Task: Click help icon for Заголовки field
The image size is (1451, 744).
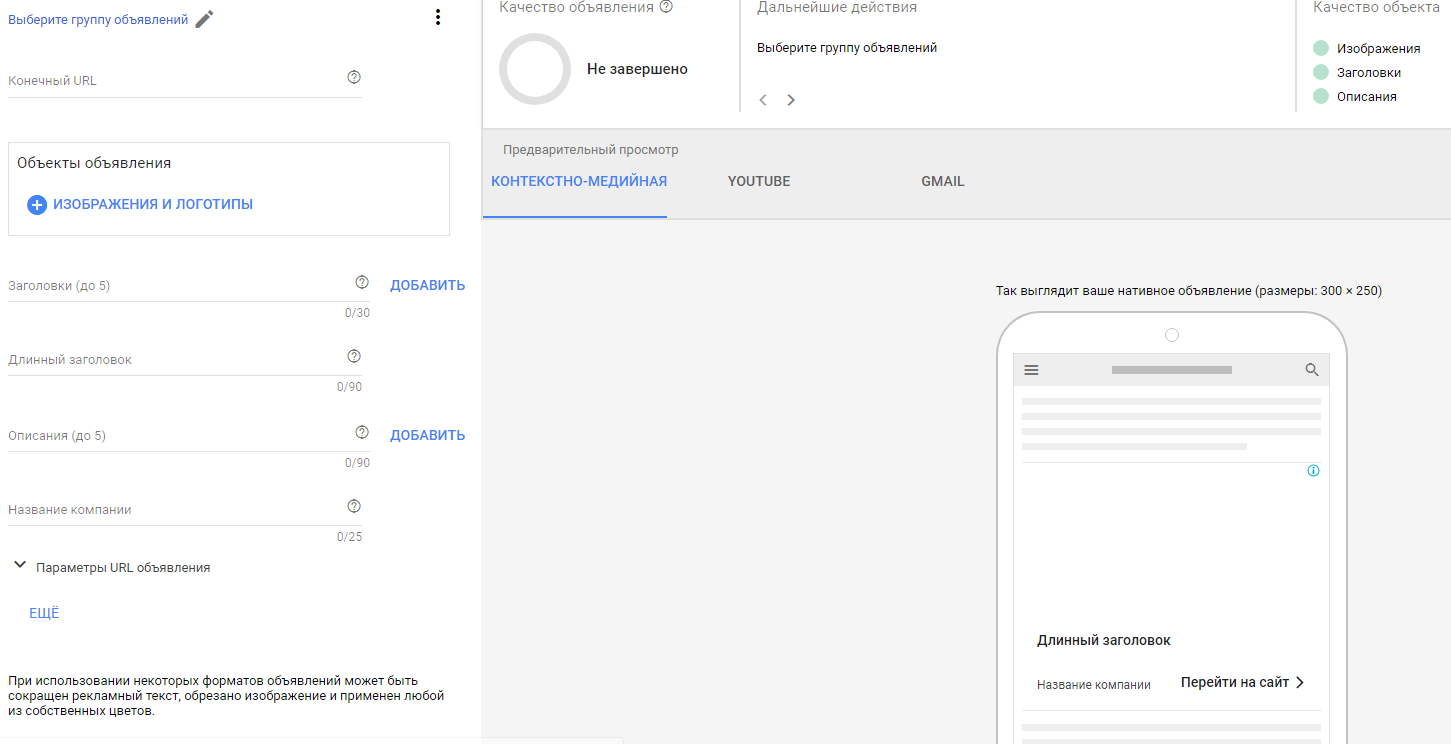Action: (362, 283)
